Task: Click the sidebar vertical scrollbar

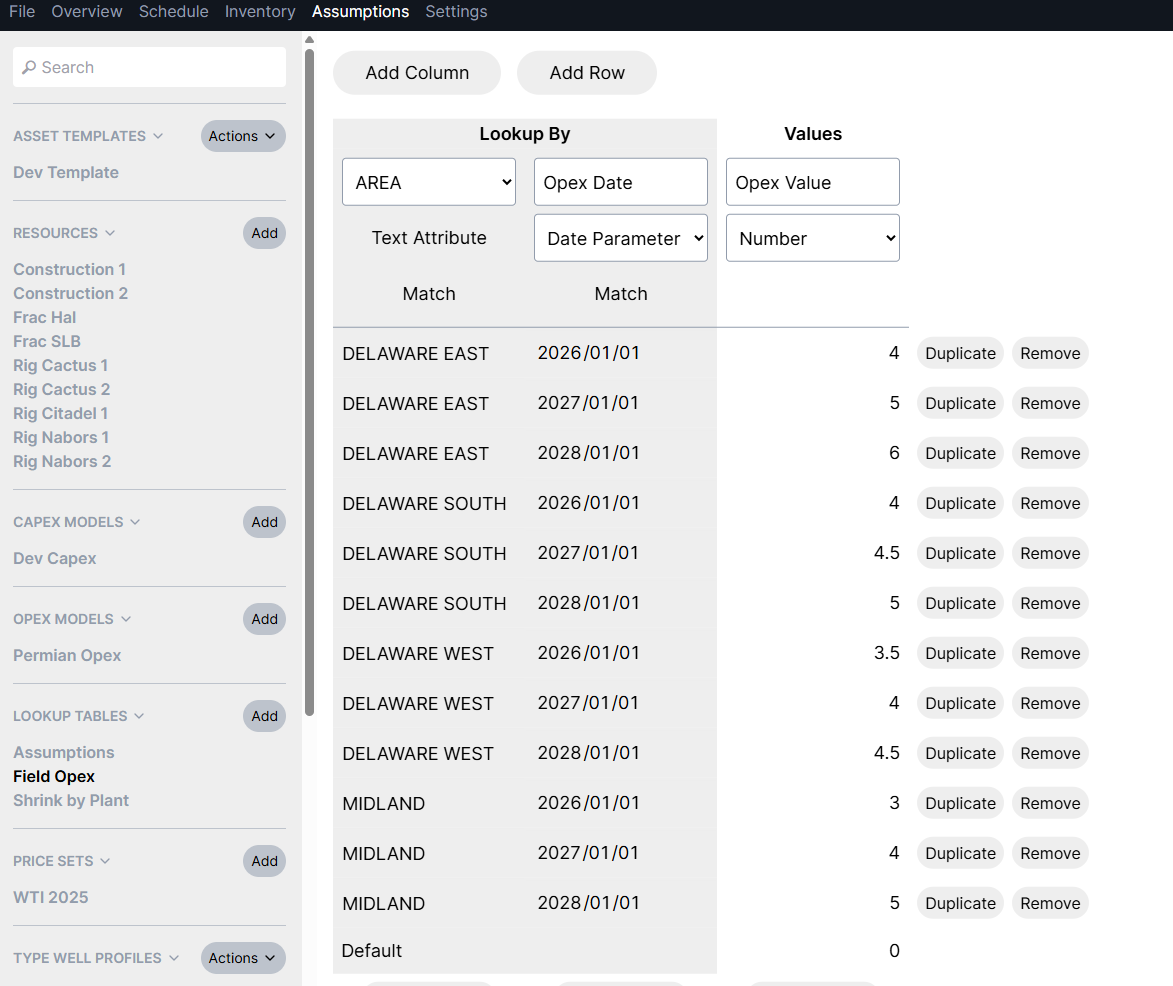Action: [310, 382]
